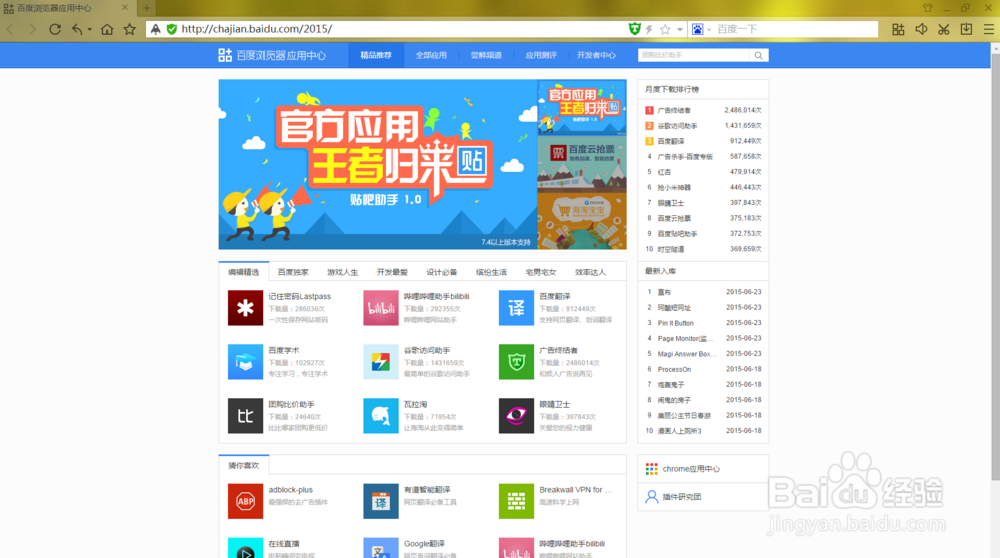Open the 百度翻译 blue translate icon
This screenshot has width=1000, height=558.
pos(516,308)
